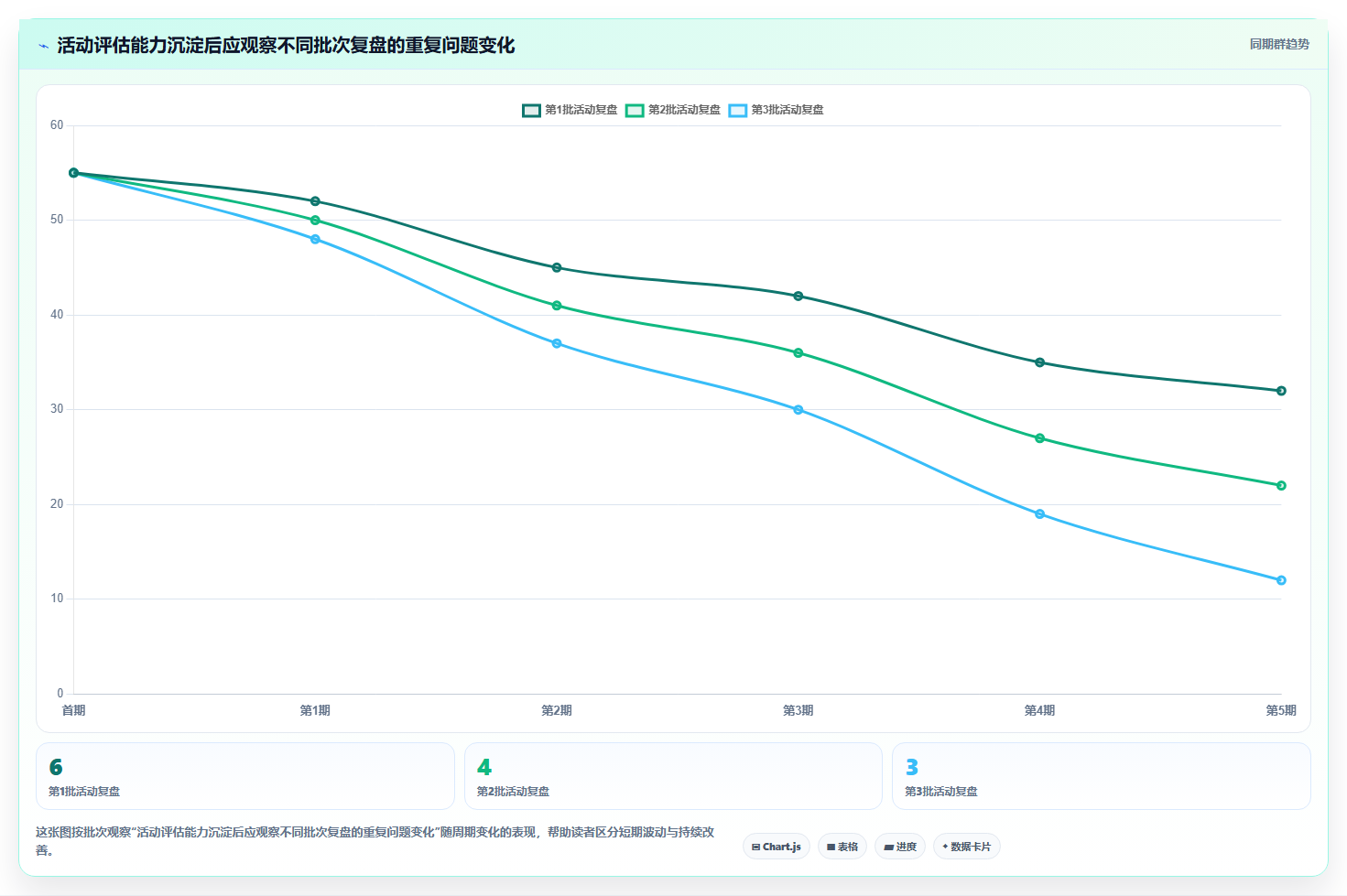Click the 30 y-axis tick label
This screenshot has height=896, width=1347.
coord(57,409)
